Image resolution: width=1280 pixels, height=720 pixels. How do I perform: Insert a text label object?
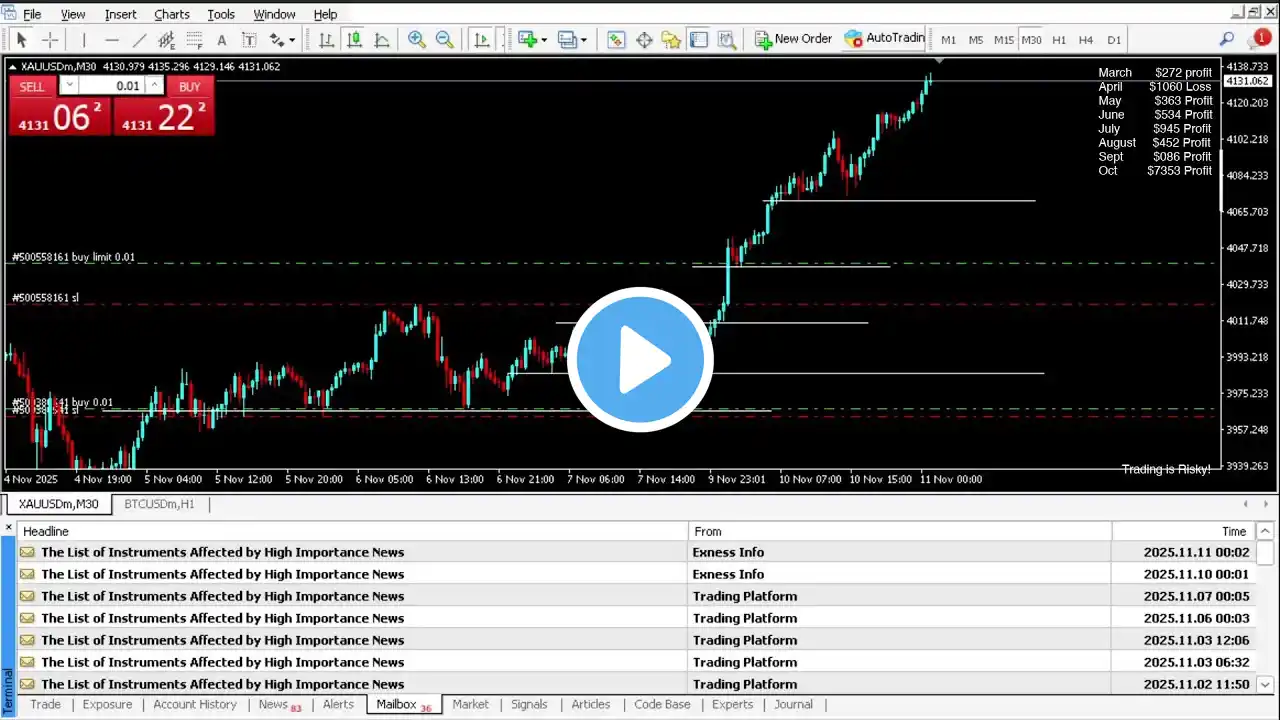coord(249,40)
